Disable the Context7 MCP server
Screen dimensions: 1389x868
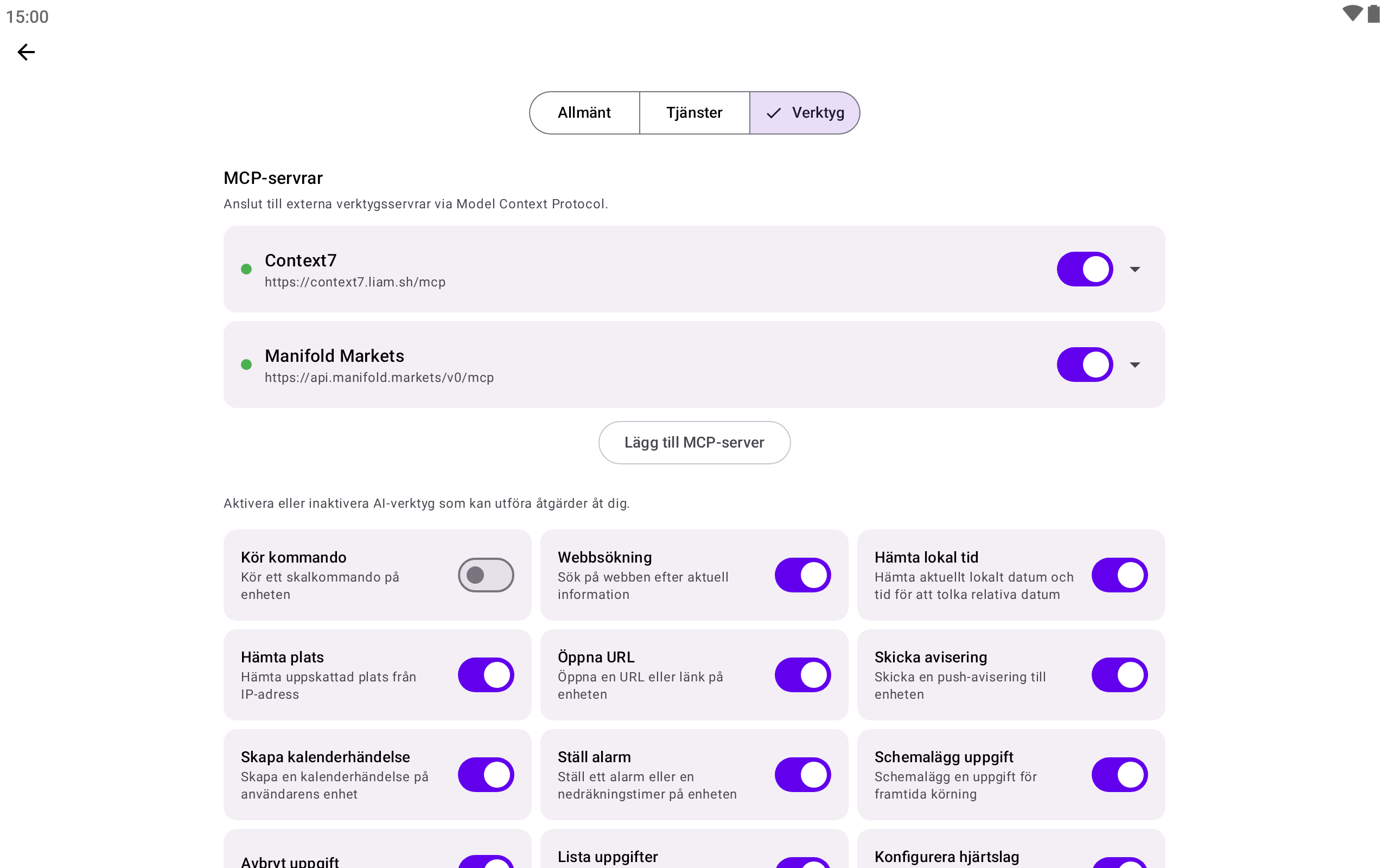tap(1084, 269)
